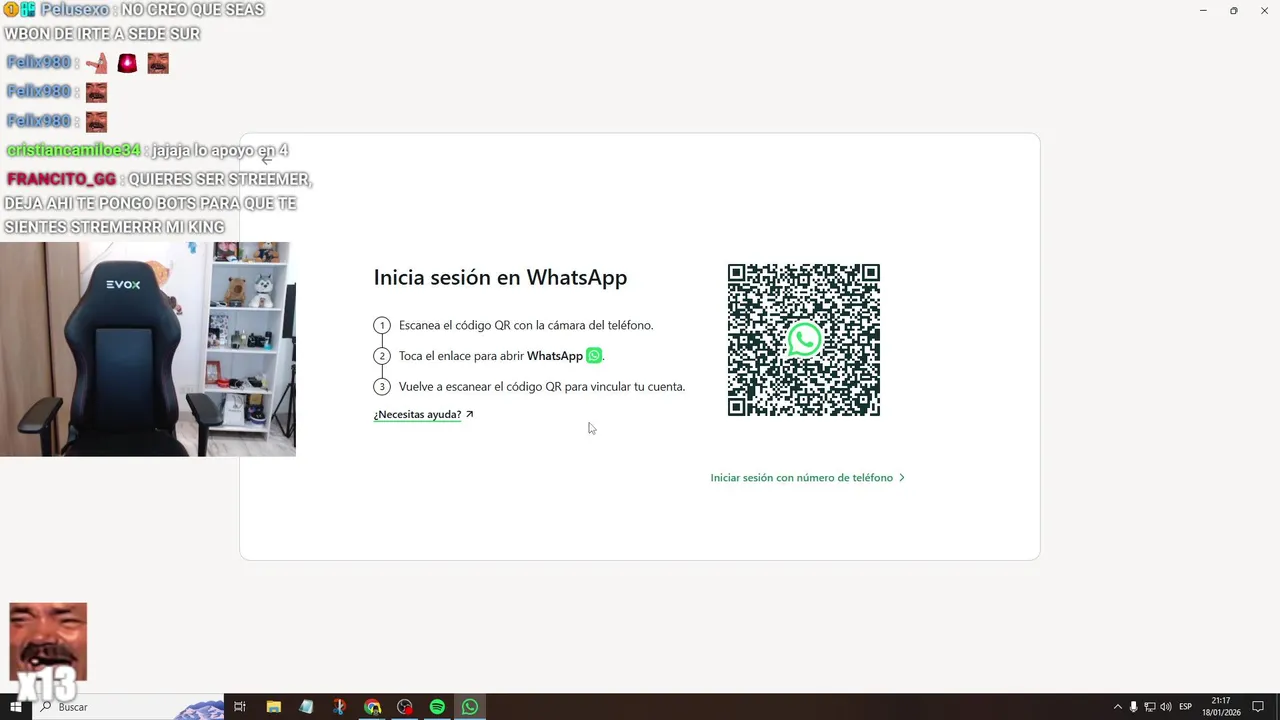This screenshot has height=720, width=1280.
Task: Click Iniciar sesión con número de teléfono
Action: point(801,478)
